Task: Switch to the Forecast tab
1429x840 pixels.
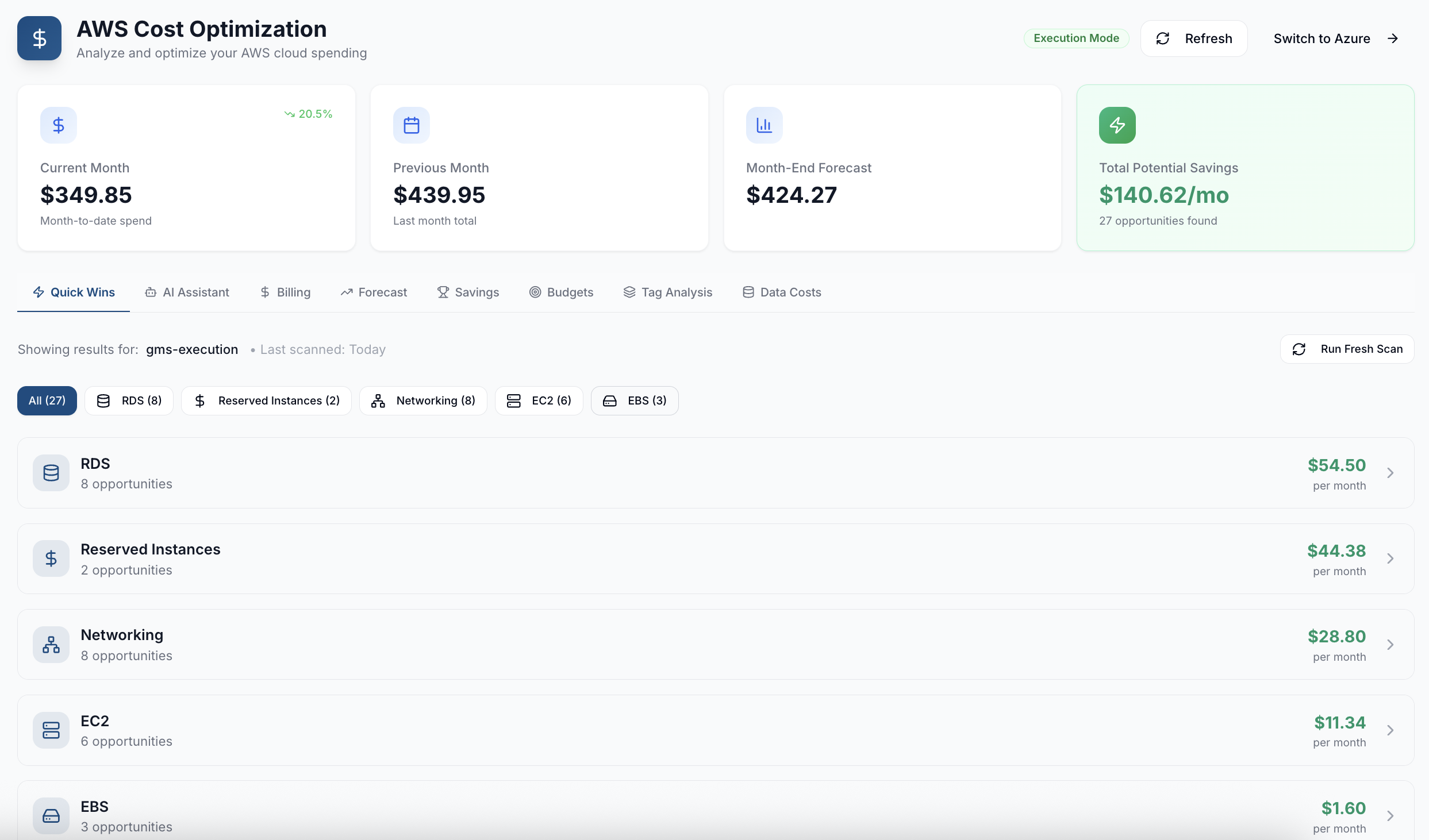Action: 374,292
